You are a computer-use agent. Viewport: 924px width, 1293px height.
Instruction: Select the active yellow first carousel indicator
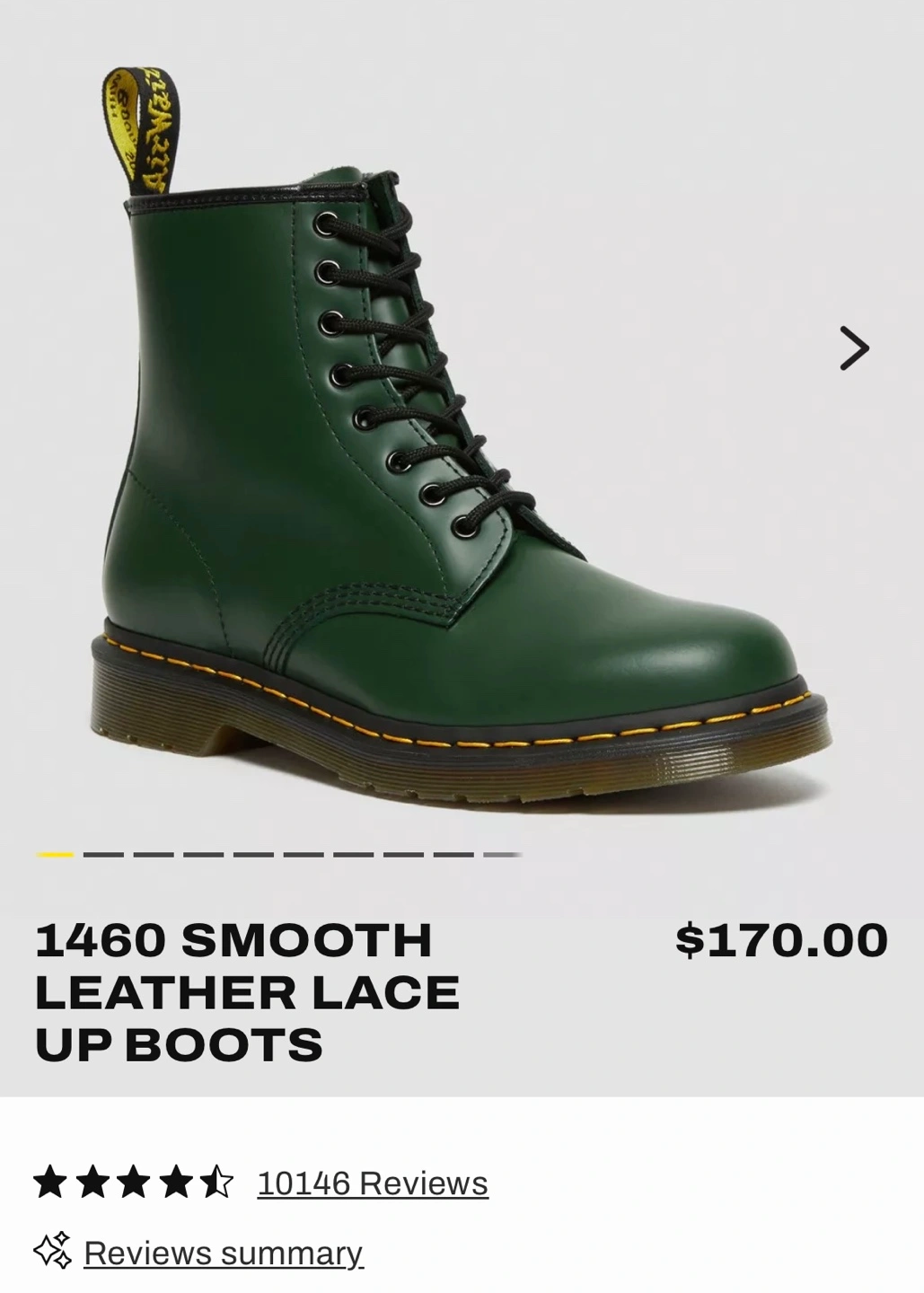54,855
